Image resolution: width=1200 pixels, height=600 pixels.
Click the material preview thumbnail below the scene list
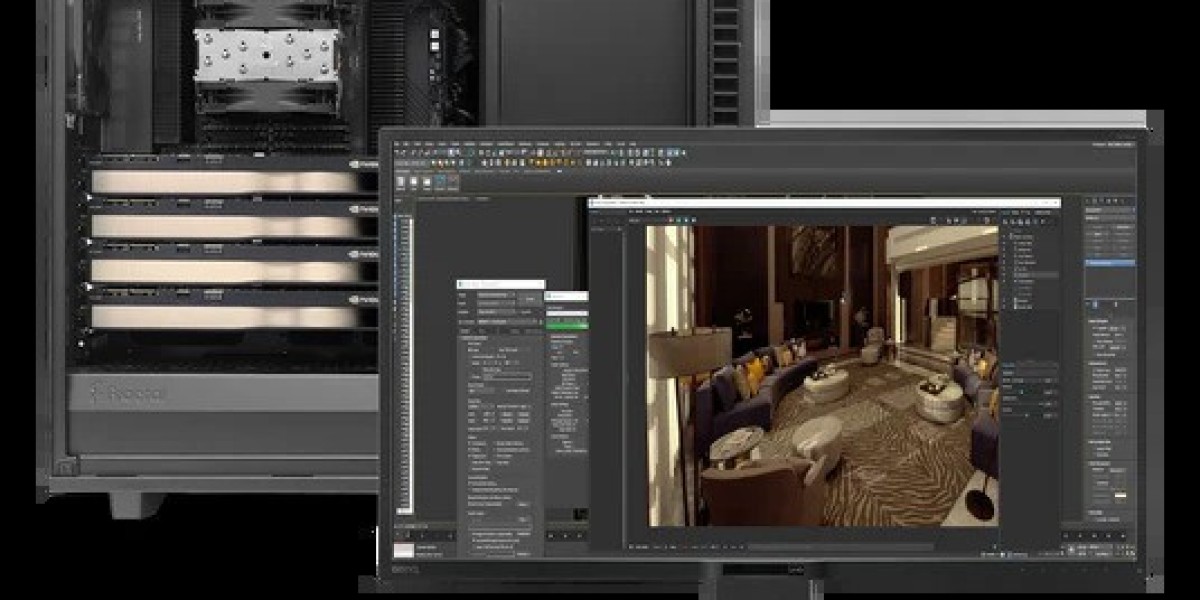coord(403,551)
